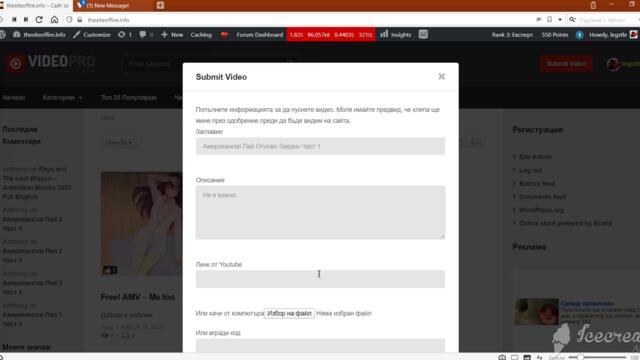Reload the page with the refresh icon

pyautogui.click(x=39, y=20)
